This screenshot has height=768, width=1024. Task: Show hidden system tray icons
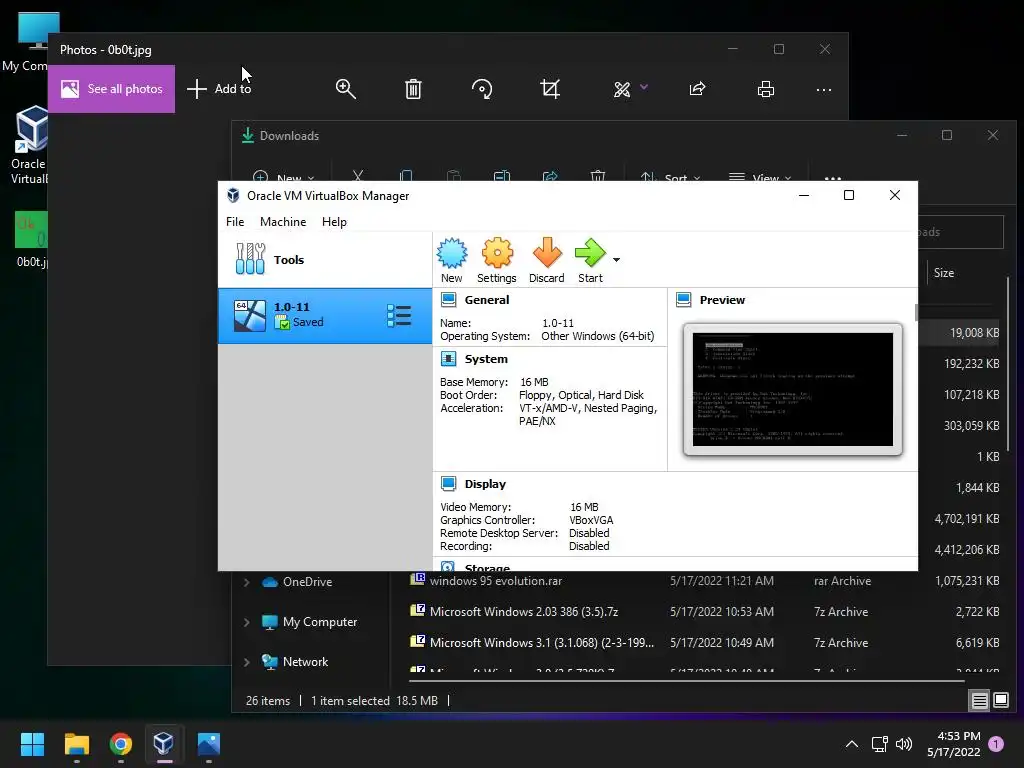[x=852, y=744]
